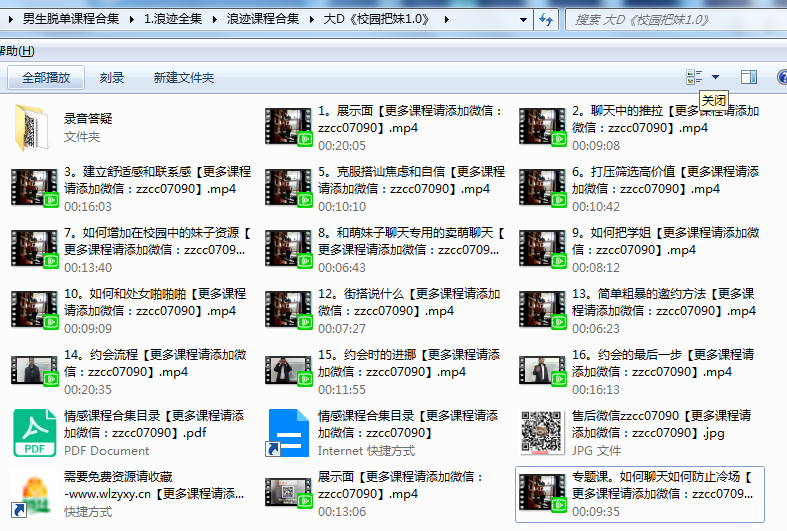Select file name 14。约会流程 mp4
This screenshot has height=531, width=787.
point(155,363)
